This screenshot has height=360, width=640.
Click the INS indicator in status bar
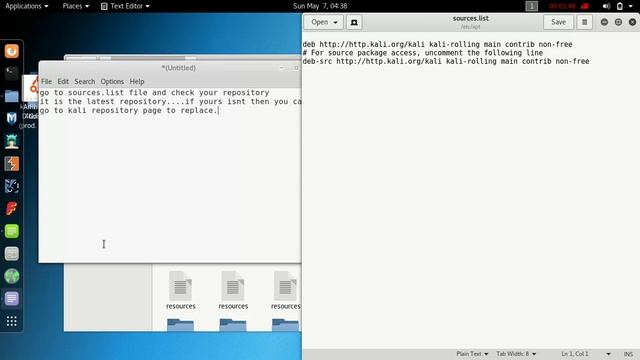pos(628,354)
